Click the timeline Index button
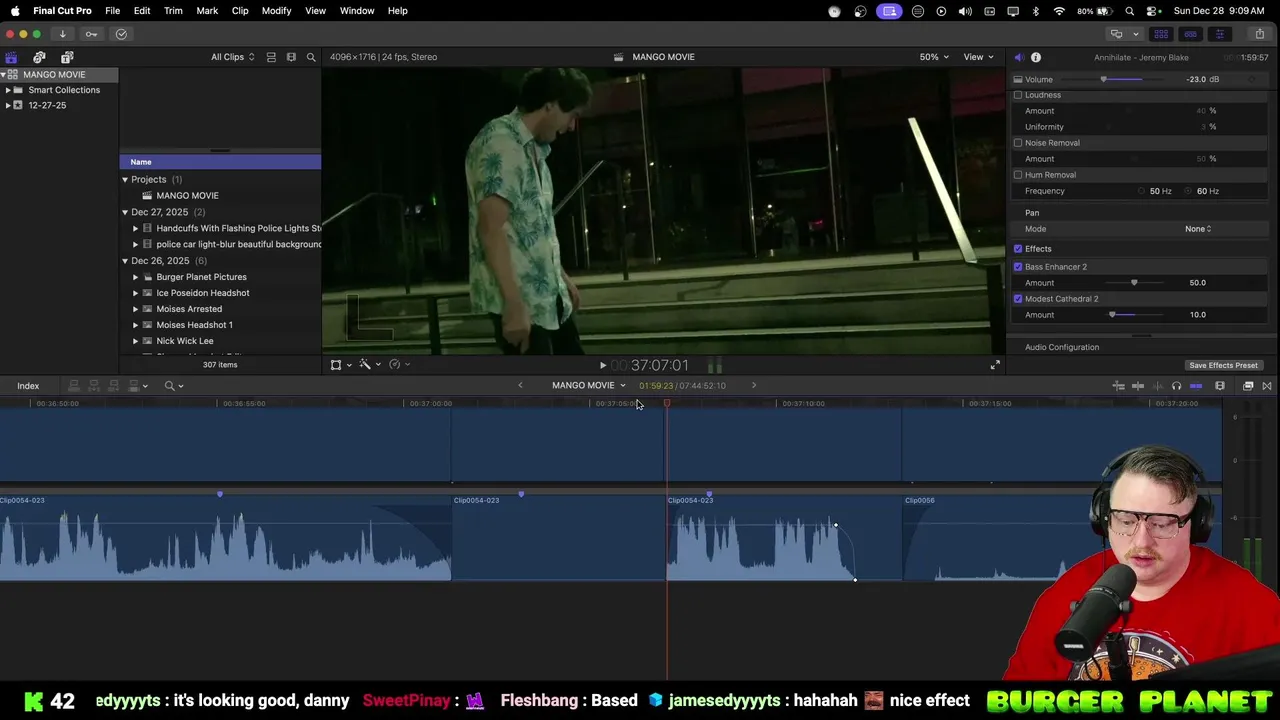Screen dimensions: 1280x720 tap(28, 386)
